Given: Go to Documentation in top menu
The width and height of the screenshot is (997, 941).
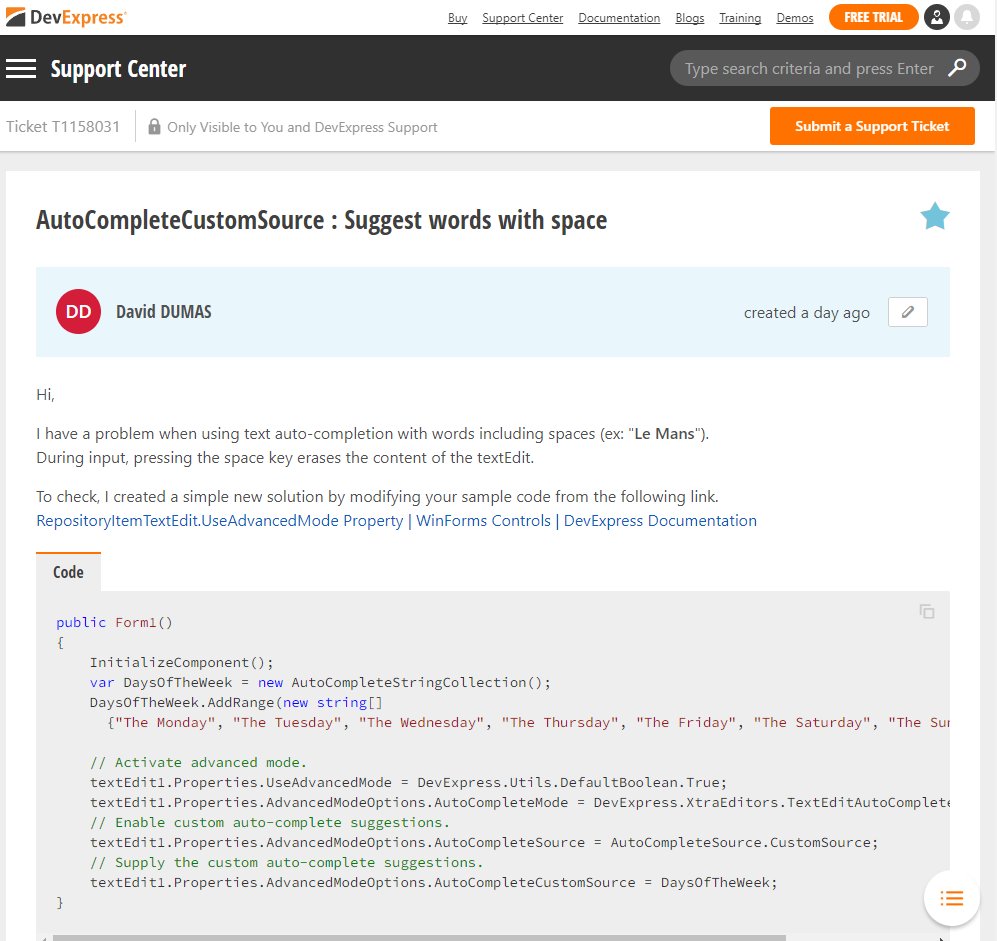Looking at the screenshot, I should (619, 18).
